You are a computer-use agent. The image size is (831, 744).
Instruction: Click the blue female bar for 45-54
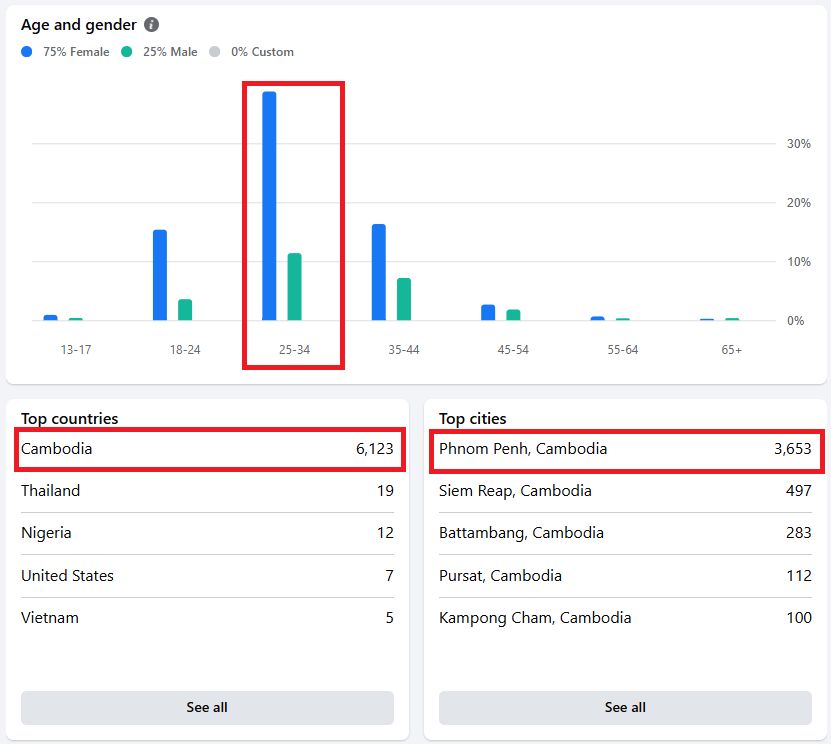click(x=488, y=312)
